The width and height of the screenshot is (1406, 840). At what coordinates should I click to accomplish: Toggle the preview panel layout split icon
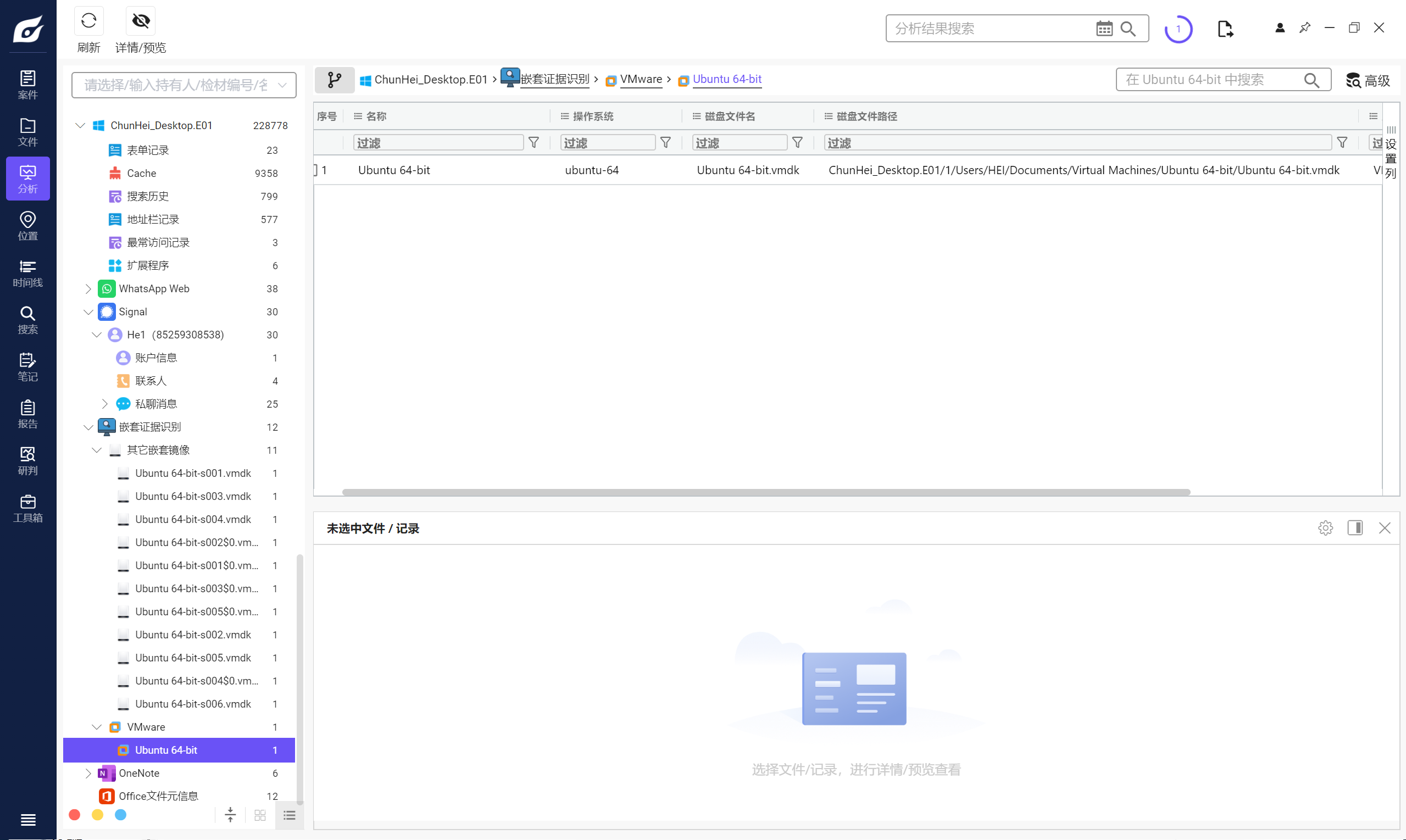click(1355, 528)
